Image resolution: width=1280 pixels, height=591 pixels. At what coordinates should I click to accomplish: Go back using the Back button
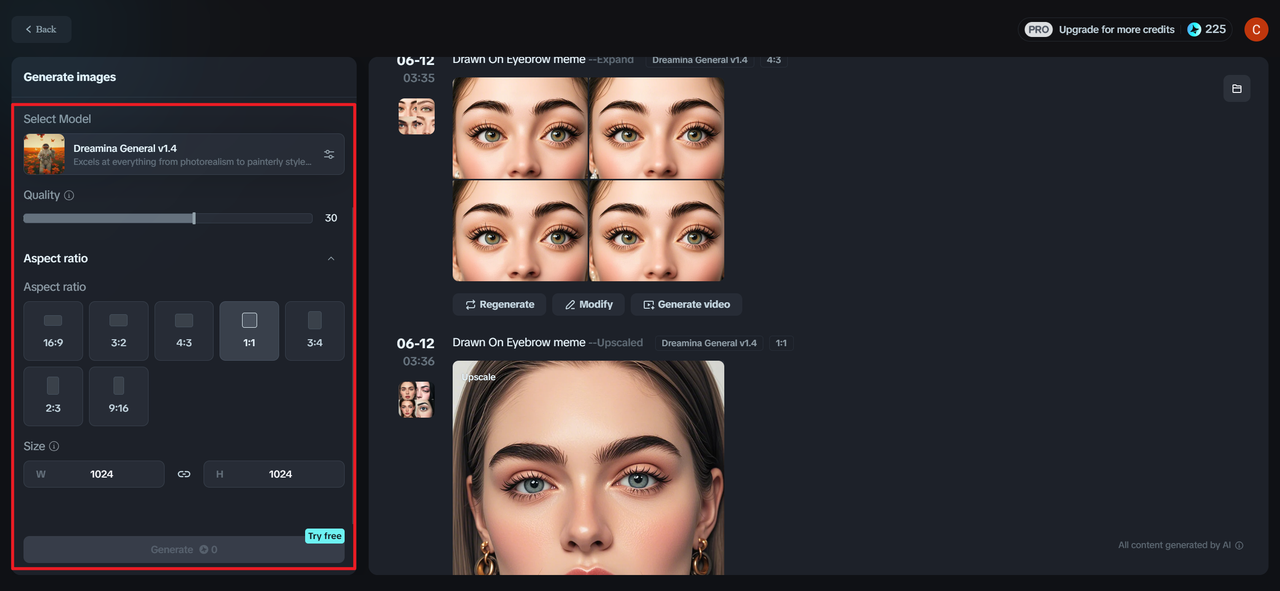tap(41, 29)
